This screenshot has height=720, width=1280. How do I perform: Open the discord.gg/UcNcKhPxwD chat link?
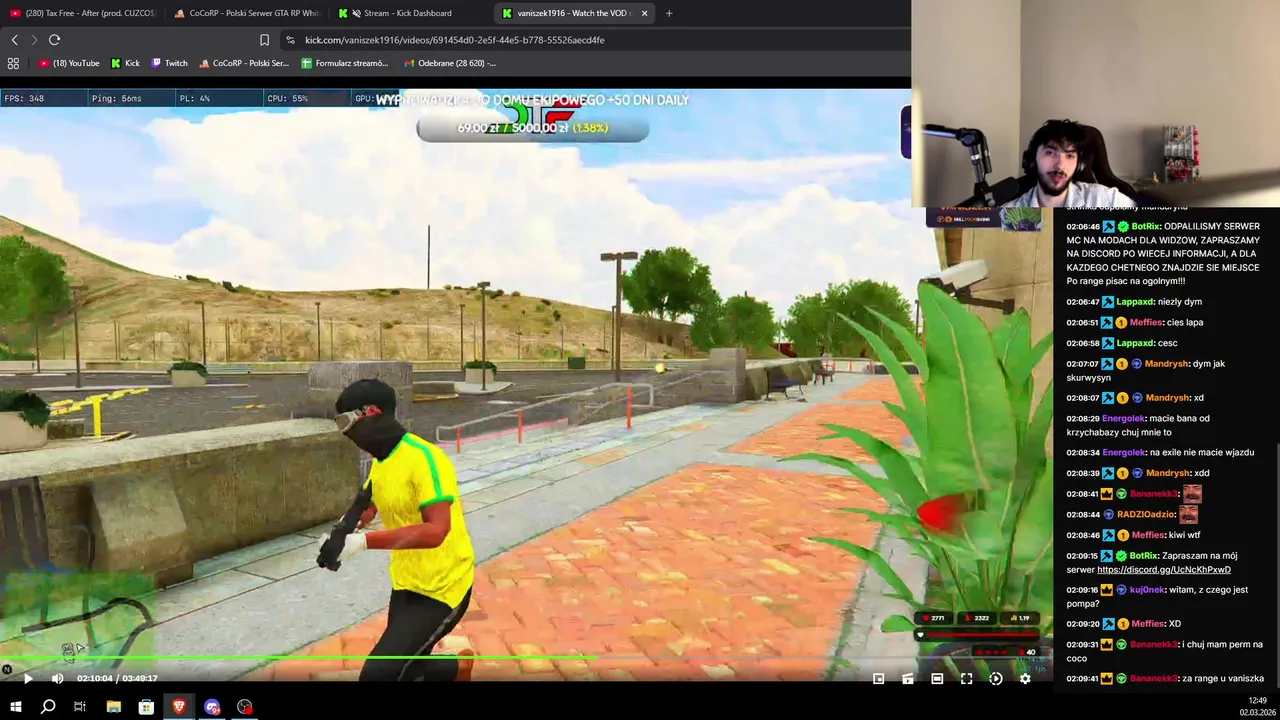click(x=1163, y=570)
